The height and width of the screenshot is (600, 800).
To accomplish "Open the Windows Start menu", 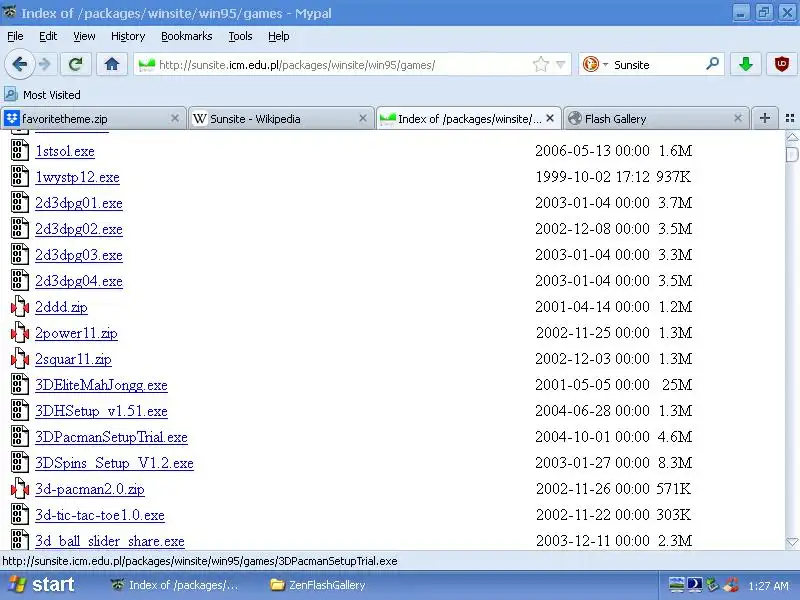I will pos(41,585).
